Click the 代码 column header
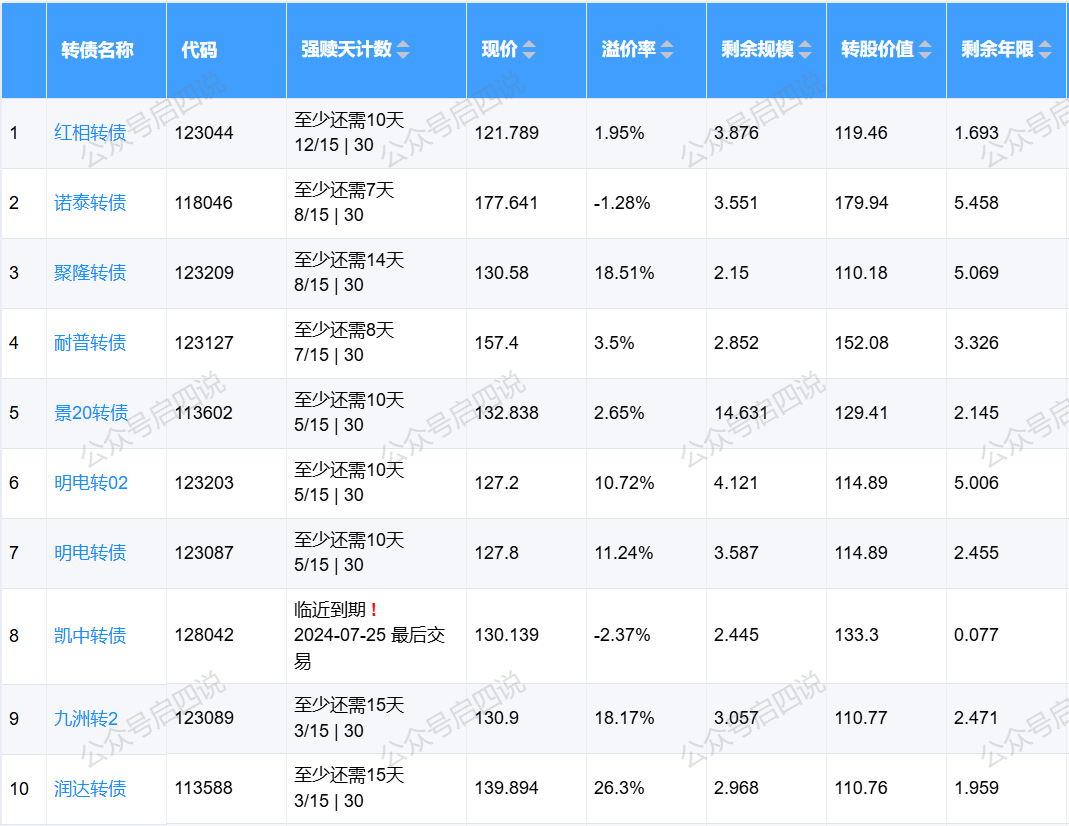Image resolution: width=1069 pixels, height=826 pixels. tap(199, 50)
